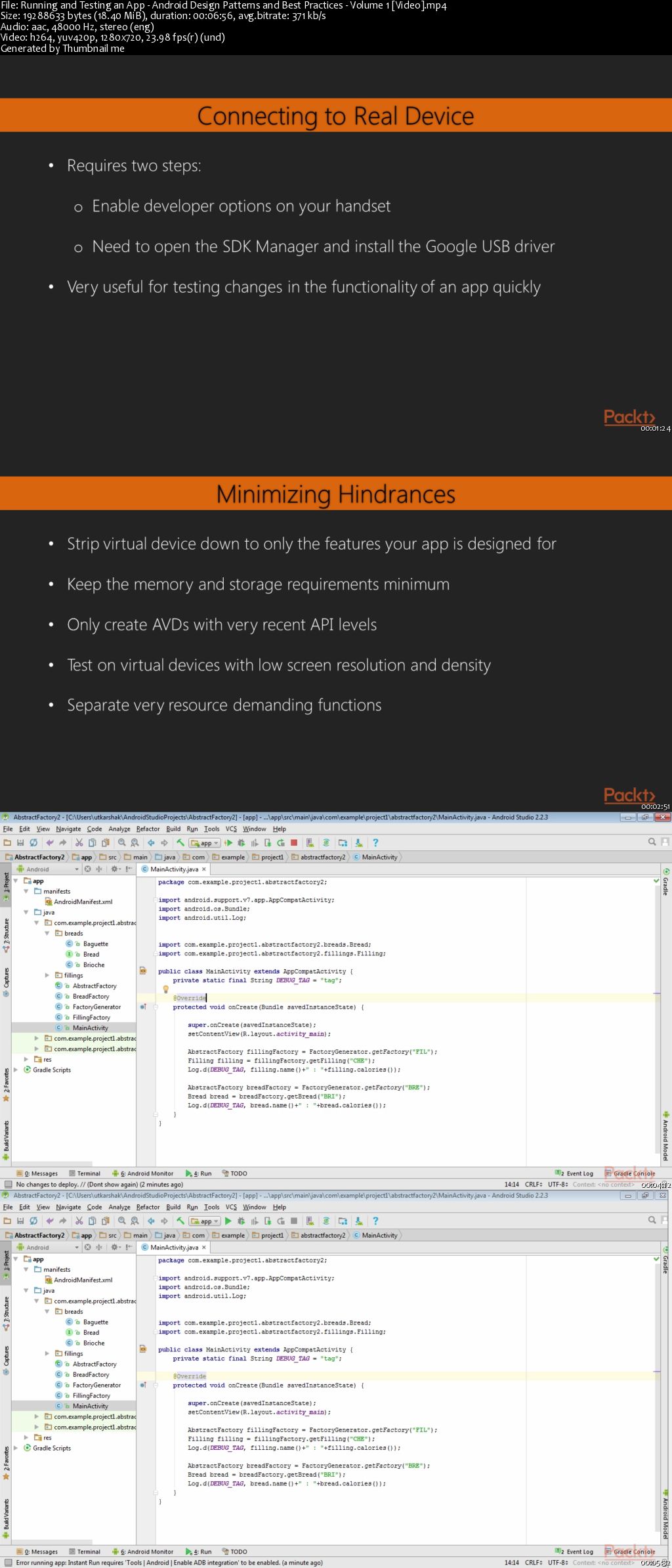This screenshot has width=672, height=1568.
Task: Toggle the Event Log panel in the 00:05:52 frame
Action: point(575,1552)
